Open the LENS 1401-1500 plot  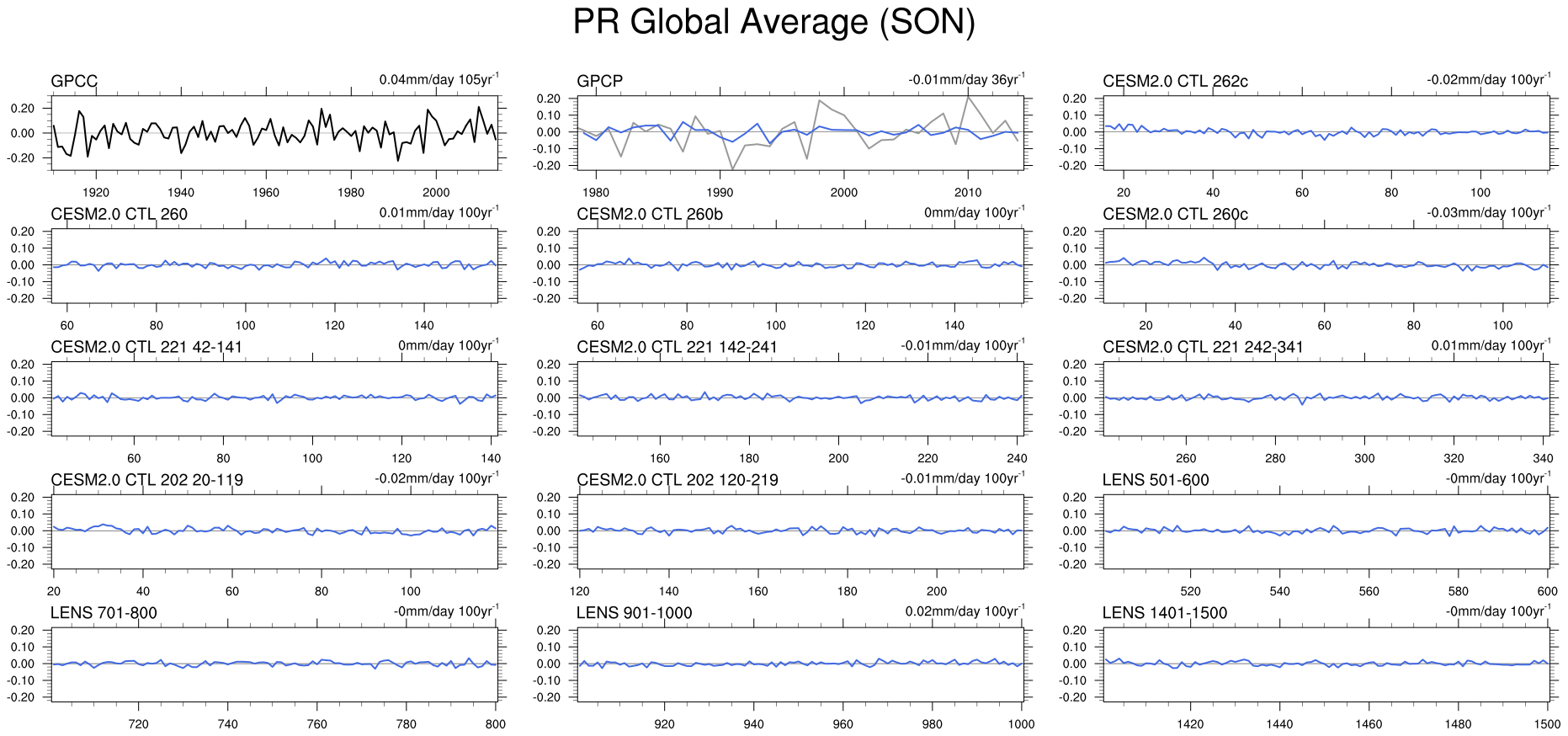click(1326, 664)
